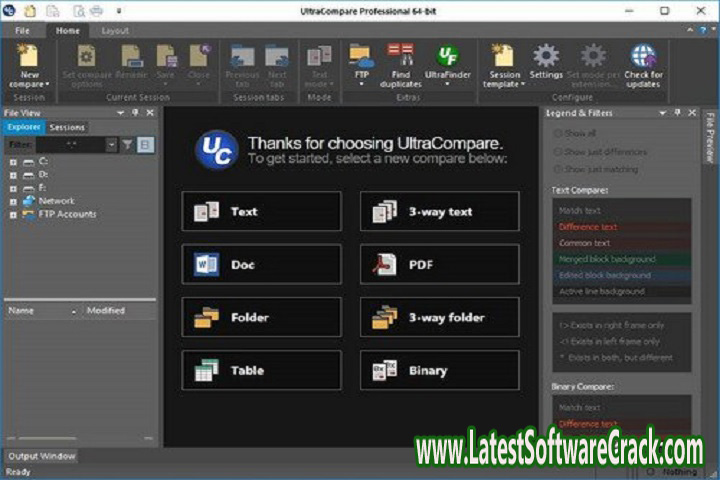
Task: Sort by the Modified column header
Action: [x=118, y=311]
